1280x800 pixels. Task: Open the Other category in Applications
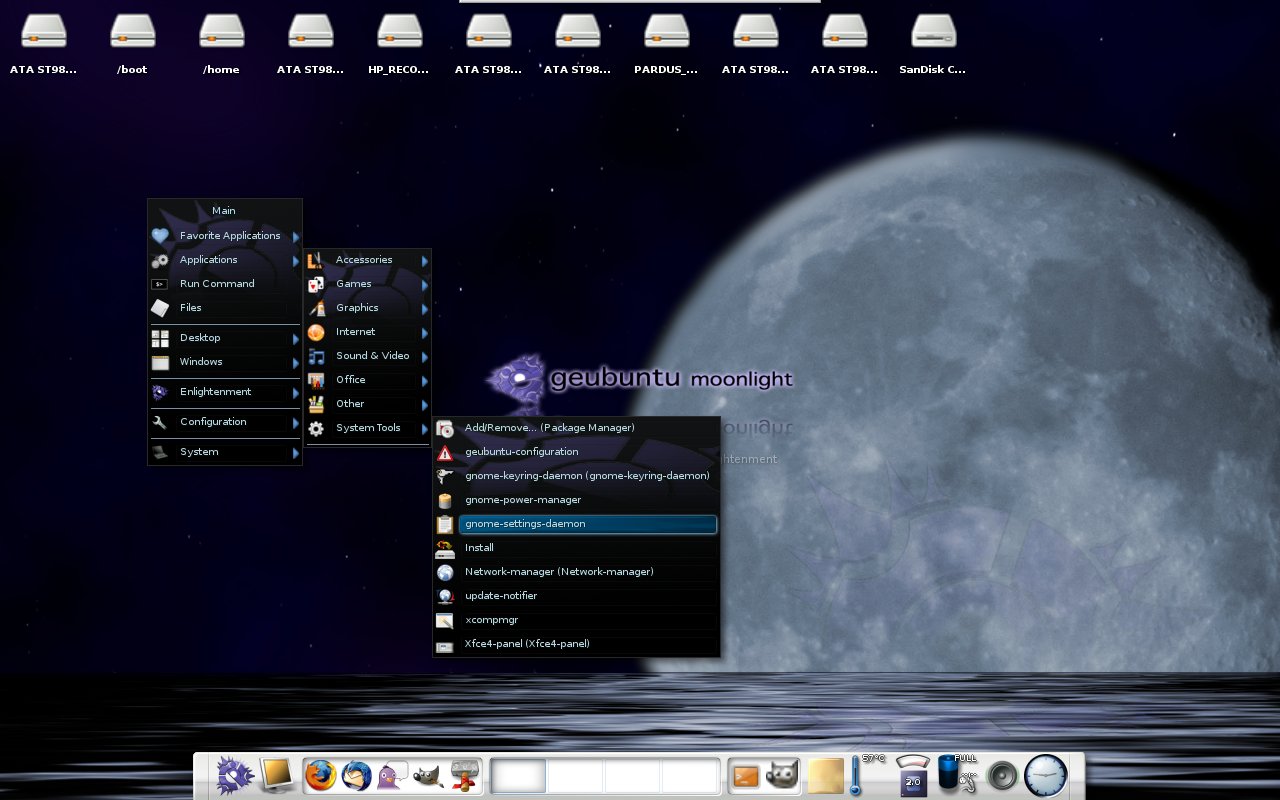[368, 404]
